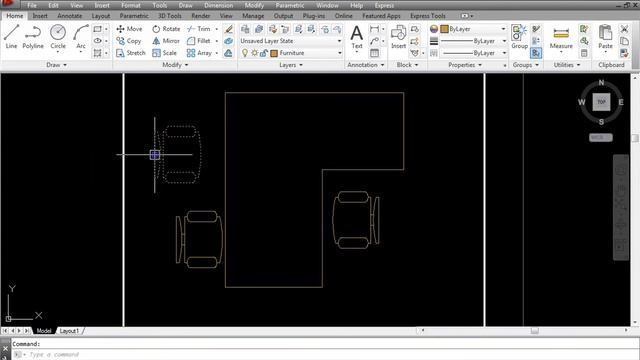Viewport: 640px width, 360px height.
Task: Click the orange object color swatch
Action: tap(444, 29)
